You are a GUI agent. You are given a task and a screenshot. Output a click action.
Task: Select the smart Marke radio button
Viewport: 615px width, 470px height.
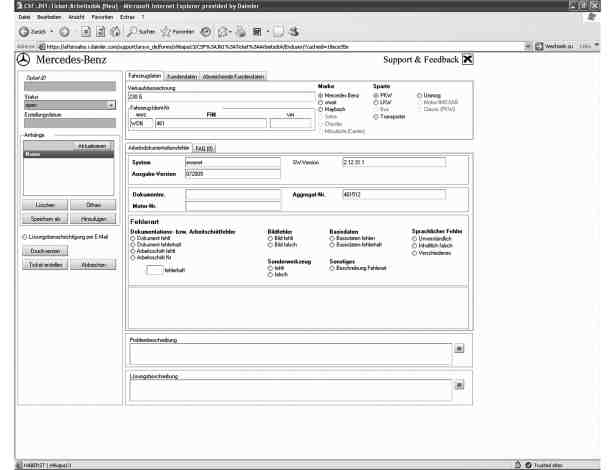(x=320, y=102)
